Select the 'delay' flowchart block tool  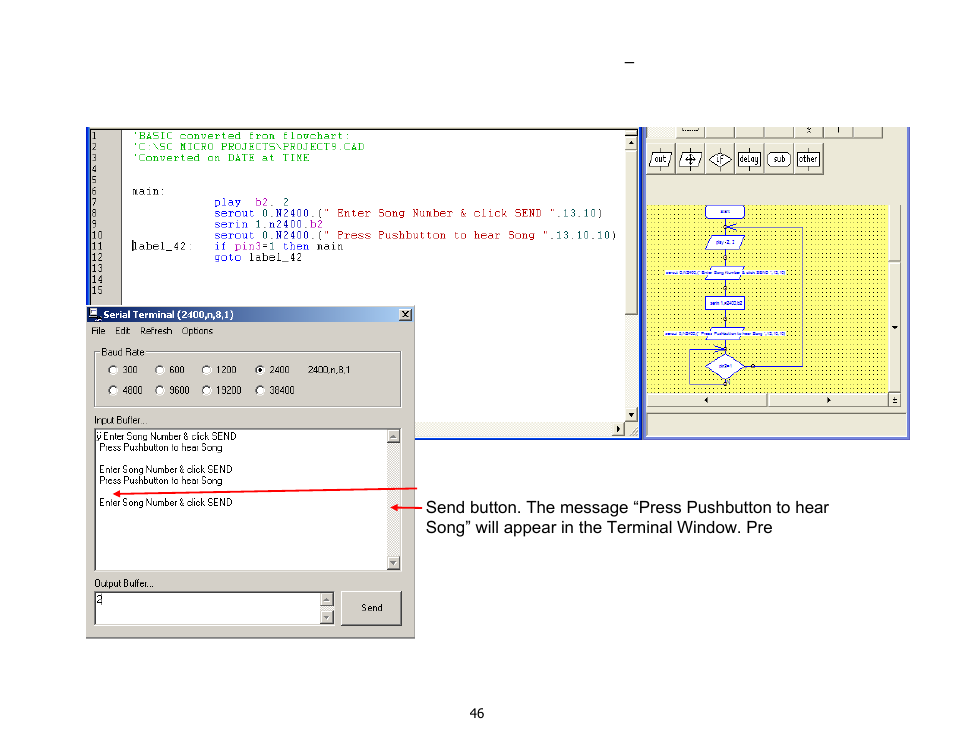click(x=749, y=159)
